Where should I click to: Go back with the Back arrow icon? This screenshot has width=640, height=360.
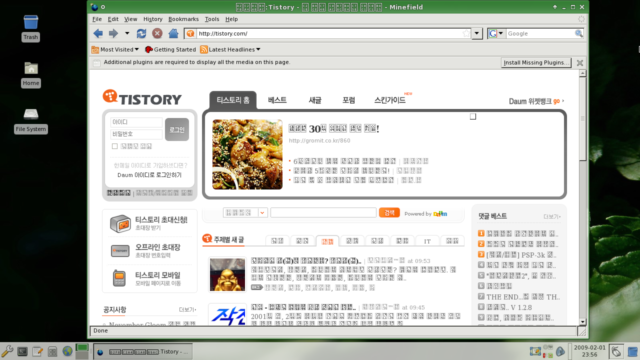[x=98, y=33]
